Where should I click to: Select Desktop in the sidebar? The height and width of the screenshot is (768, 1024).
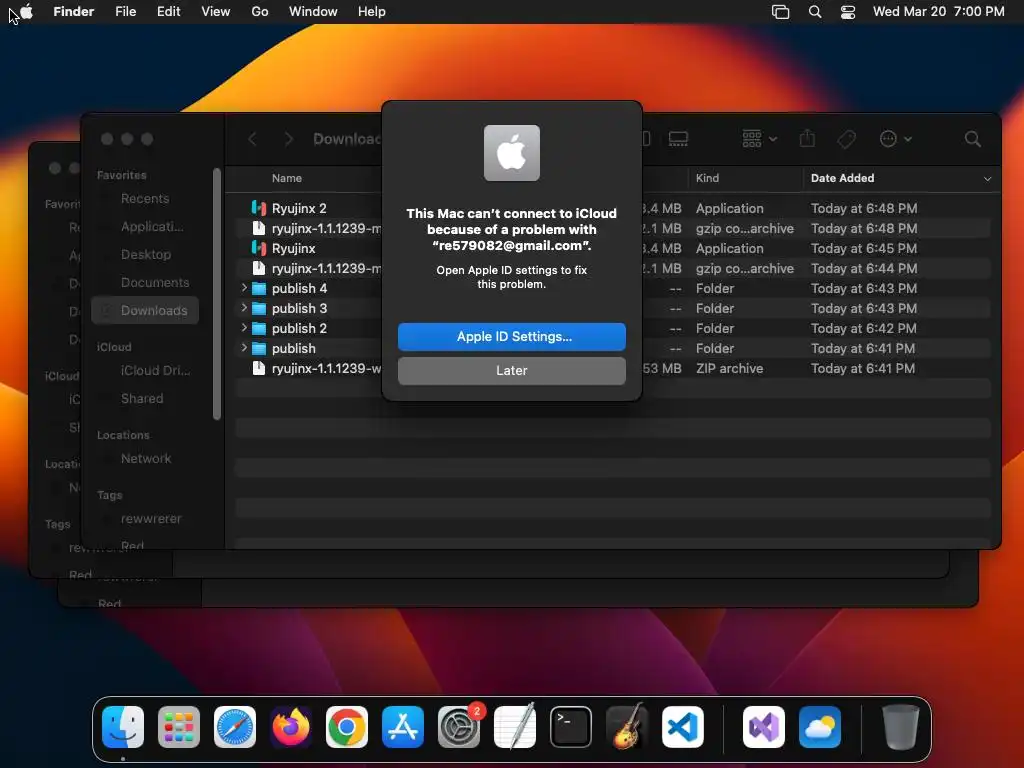click(x=146, y=255)
